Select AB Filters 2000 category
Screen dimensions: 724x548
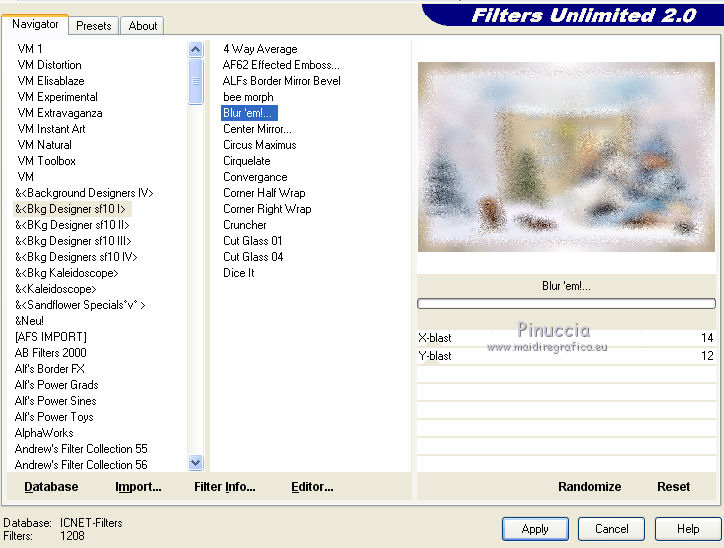tap(51, 353)
